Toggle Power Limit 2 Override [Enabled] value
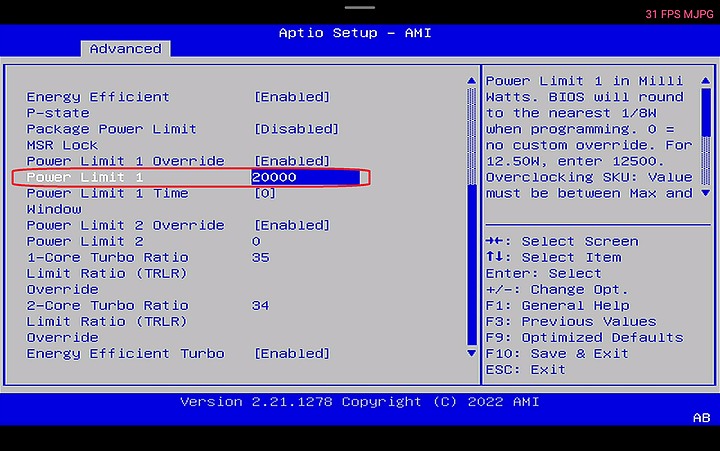Image resolution: width=720 pixels, height=451 pixels. [292, 226]
